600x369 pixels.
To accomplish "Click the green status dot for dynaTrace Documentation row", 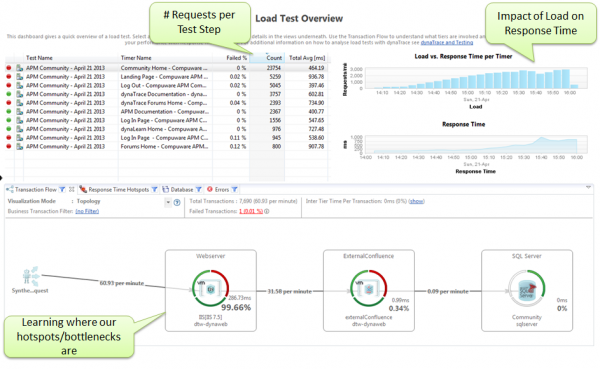I will (x=9, y=94).
